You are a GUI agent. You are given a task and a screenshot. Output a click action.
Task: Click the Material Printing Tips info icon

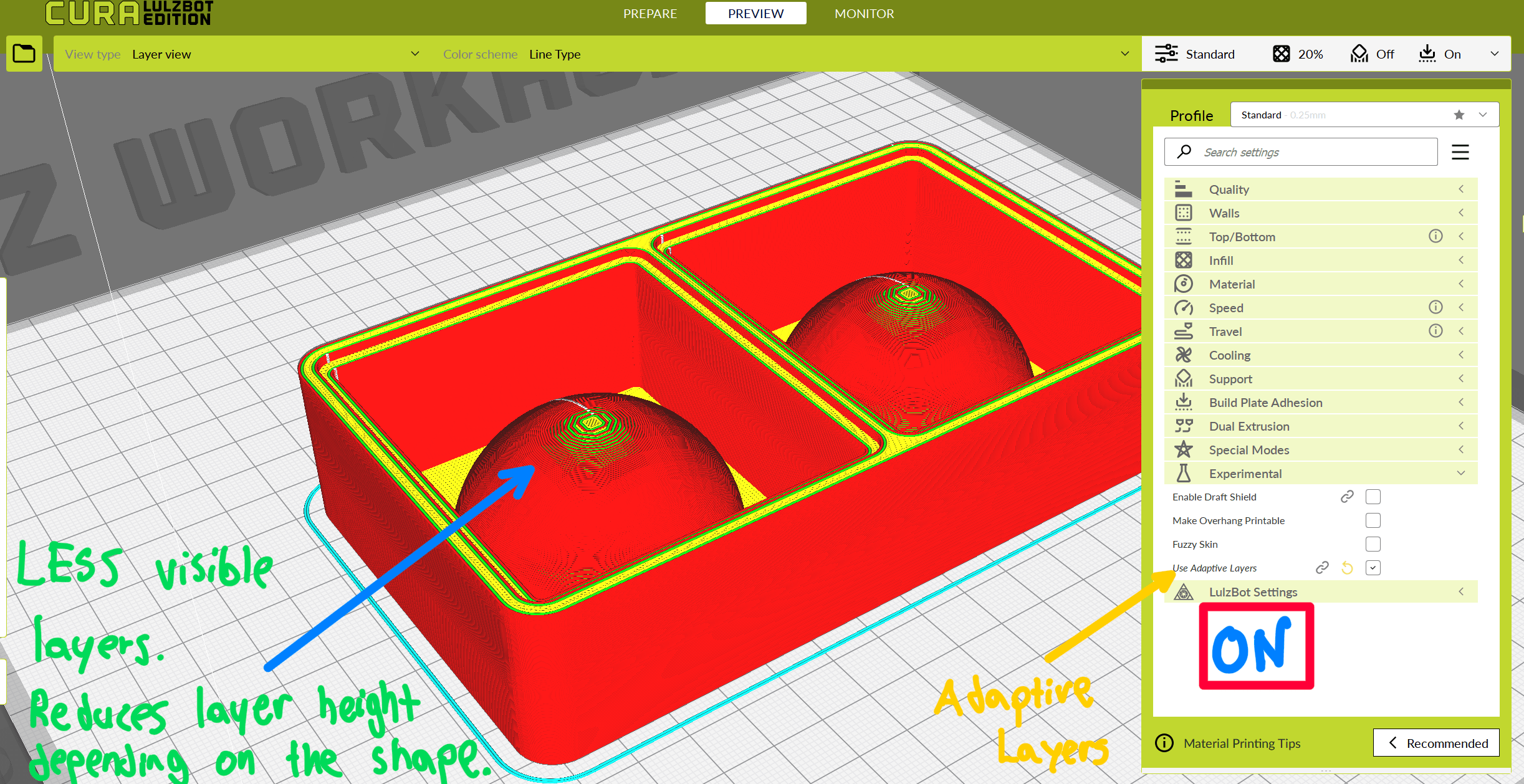point(1164,743)
